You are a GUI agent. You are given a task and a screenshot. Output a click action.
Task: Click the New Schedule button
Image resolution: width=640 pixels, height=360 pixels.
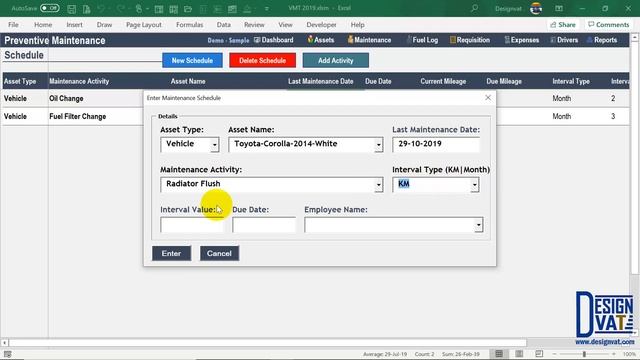coord(192,60)
